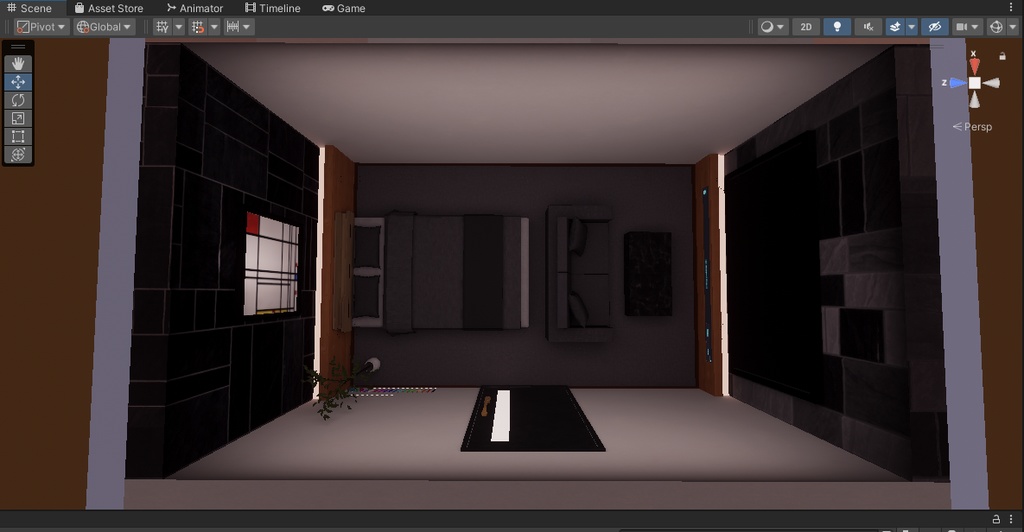This screenshot has height=532, width=1024.
Task: Open the scene camera dropdown arrow
Action: click(975, 27)
